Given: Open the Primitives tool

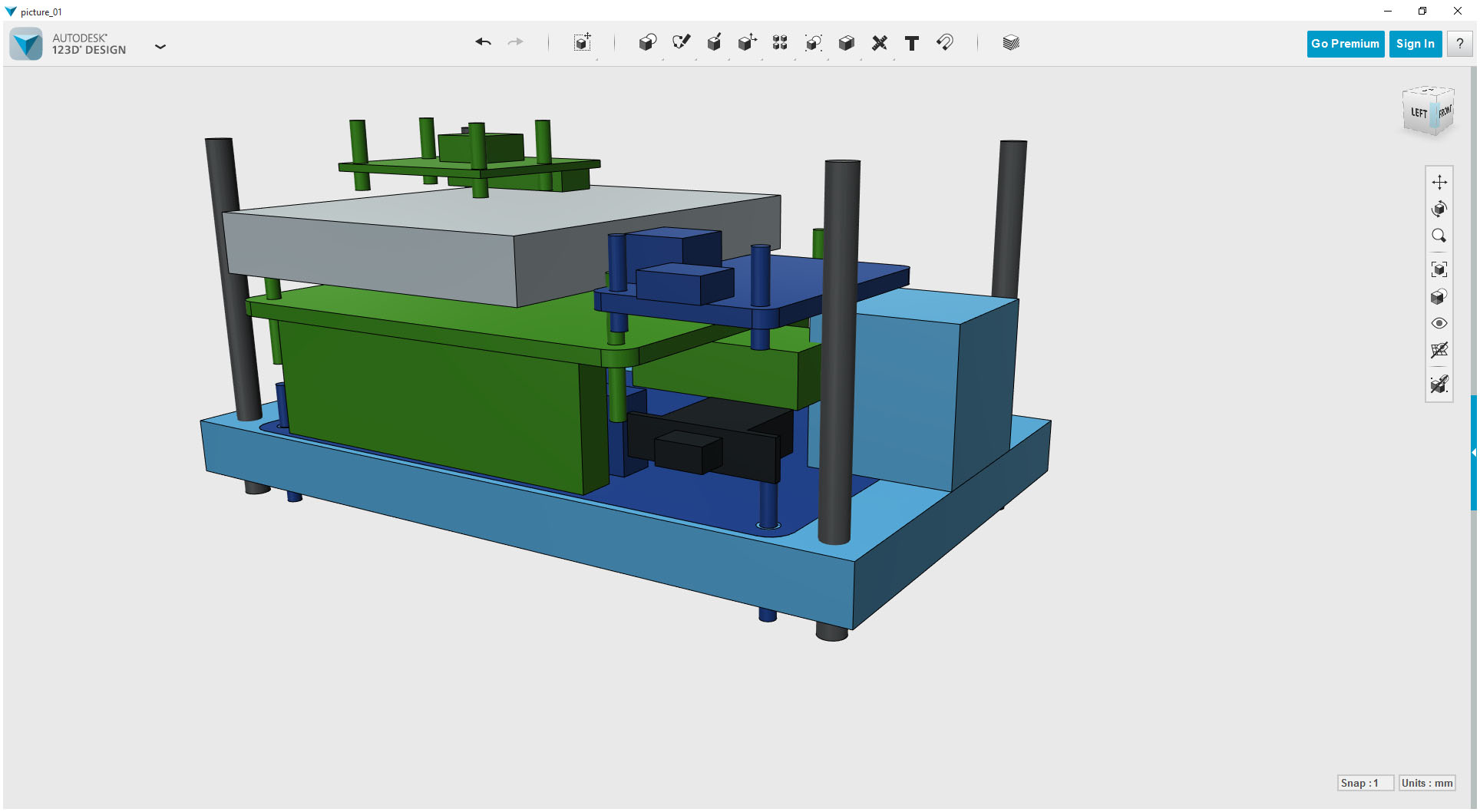Looking at the screenshot, I should coord(647,43).
